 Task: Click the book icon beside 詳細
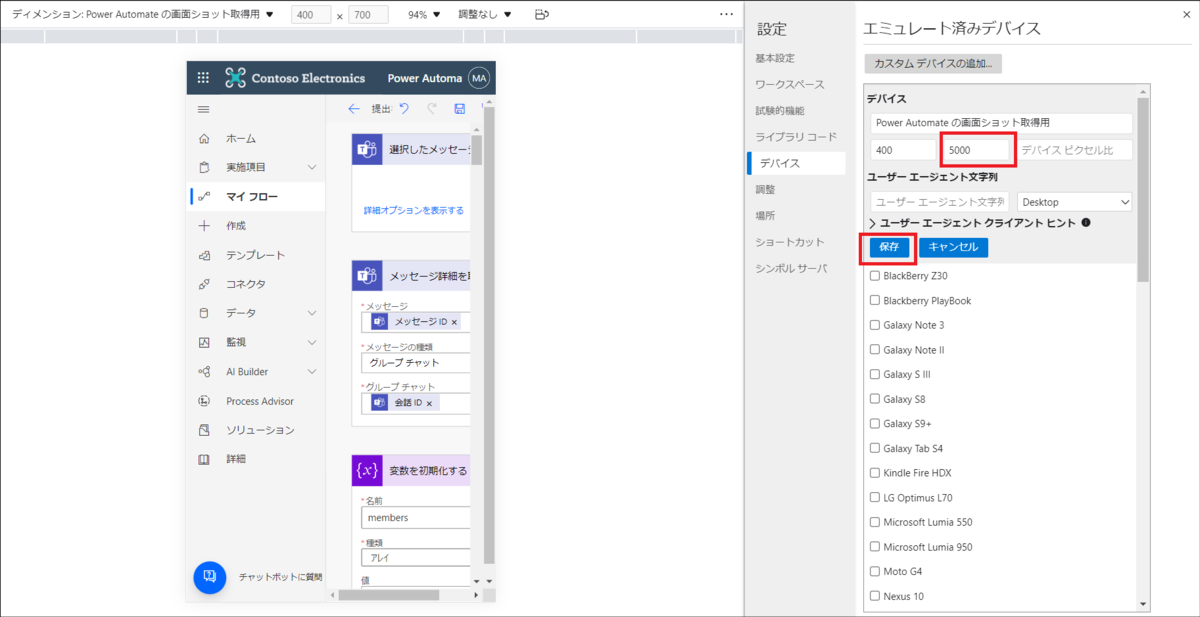click(x=204, y=459)
